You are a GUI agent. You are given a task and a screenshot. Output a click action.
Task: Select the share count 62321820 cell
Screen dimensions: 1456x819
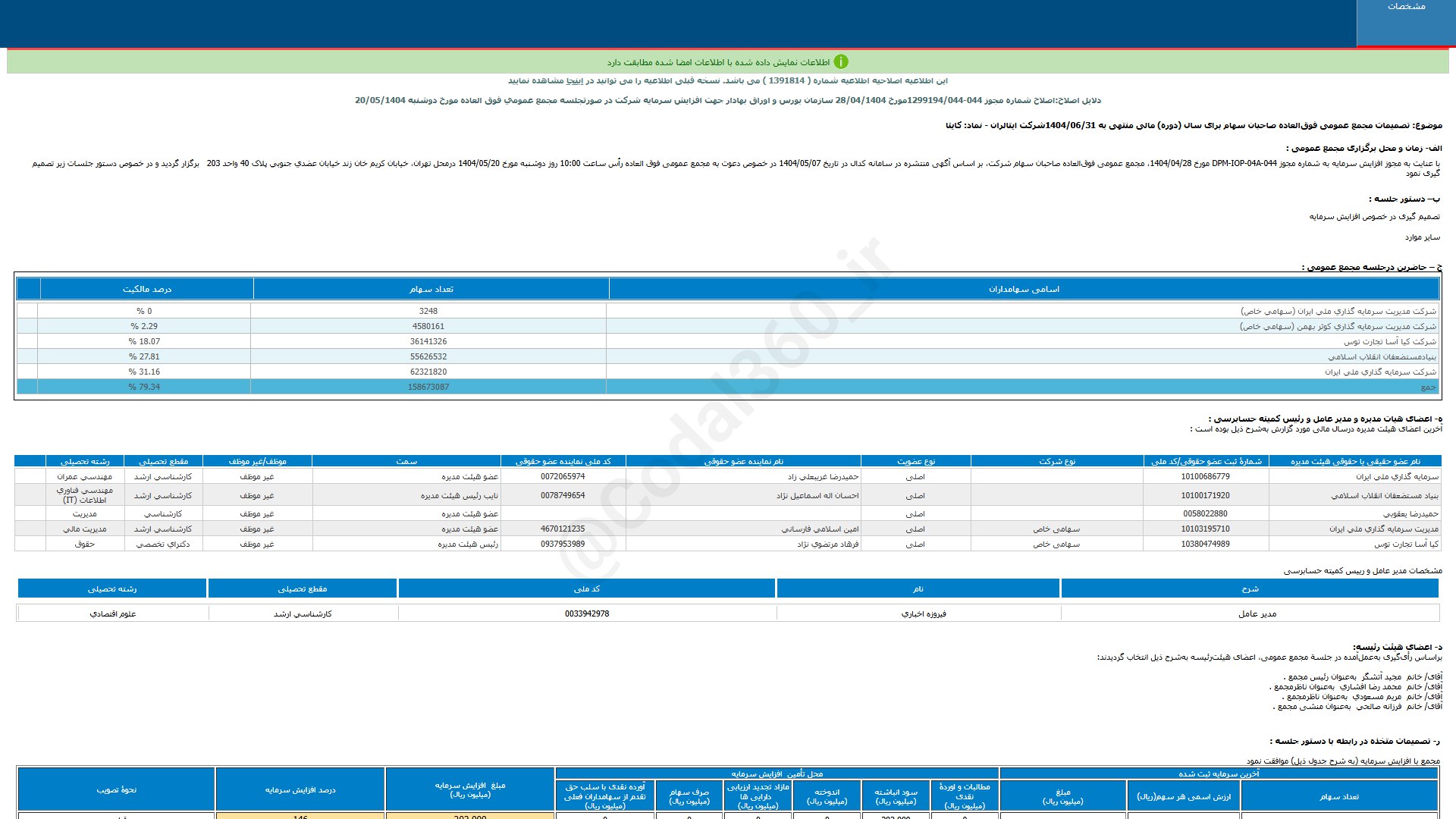point(428,372)
